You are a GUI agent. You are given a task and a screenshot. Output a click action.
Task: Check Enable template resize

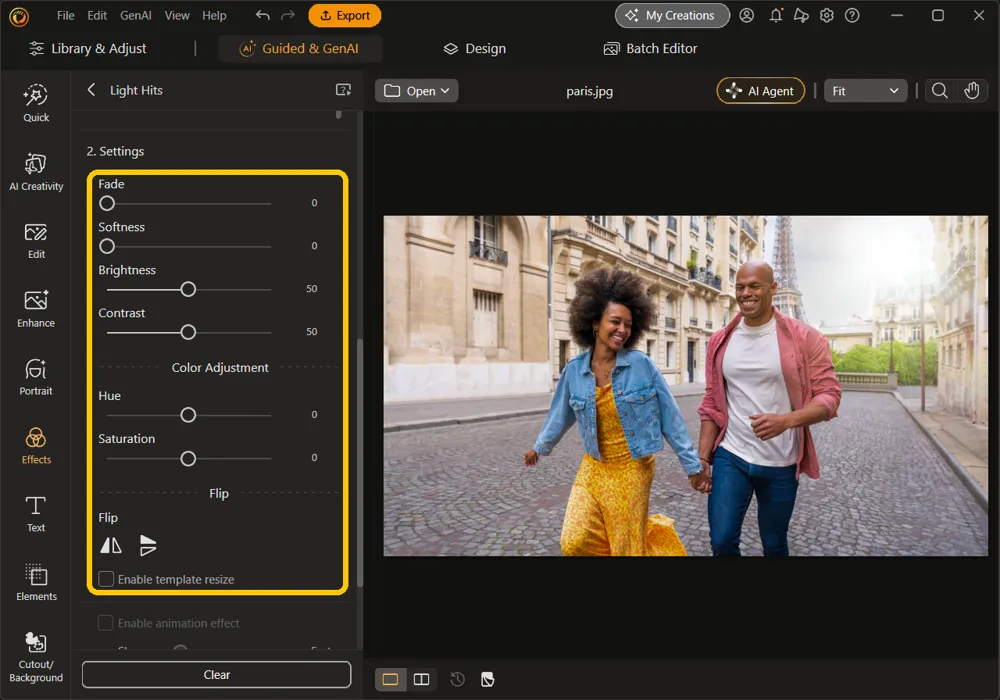point(106,579)
